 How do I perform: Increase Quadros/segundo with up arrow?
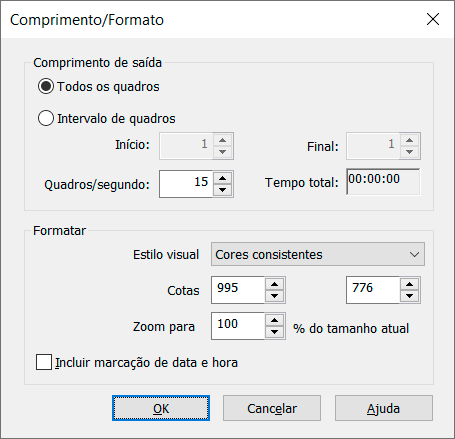[x=222, y=178]
